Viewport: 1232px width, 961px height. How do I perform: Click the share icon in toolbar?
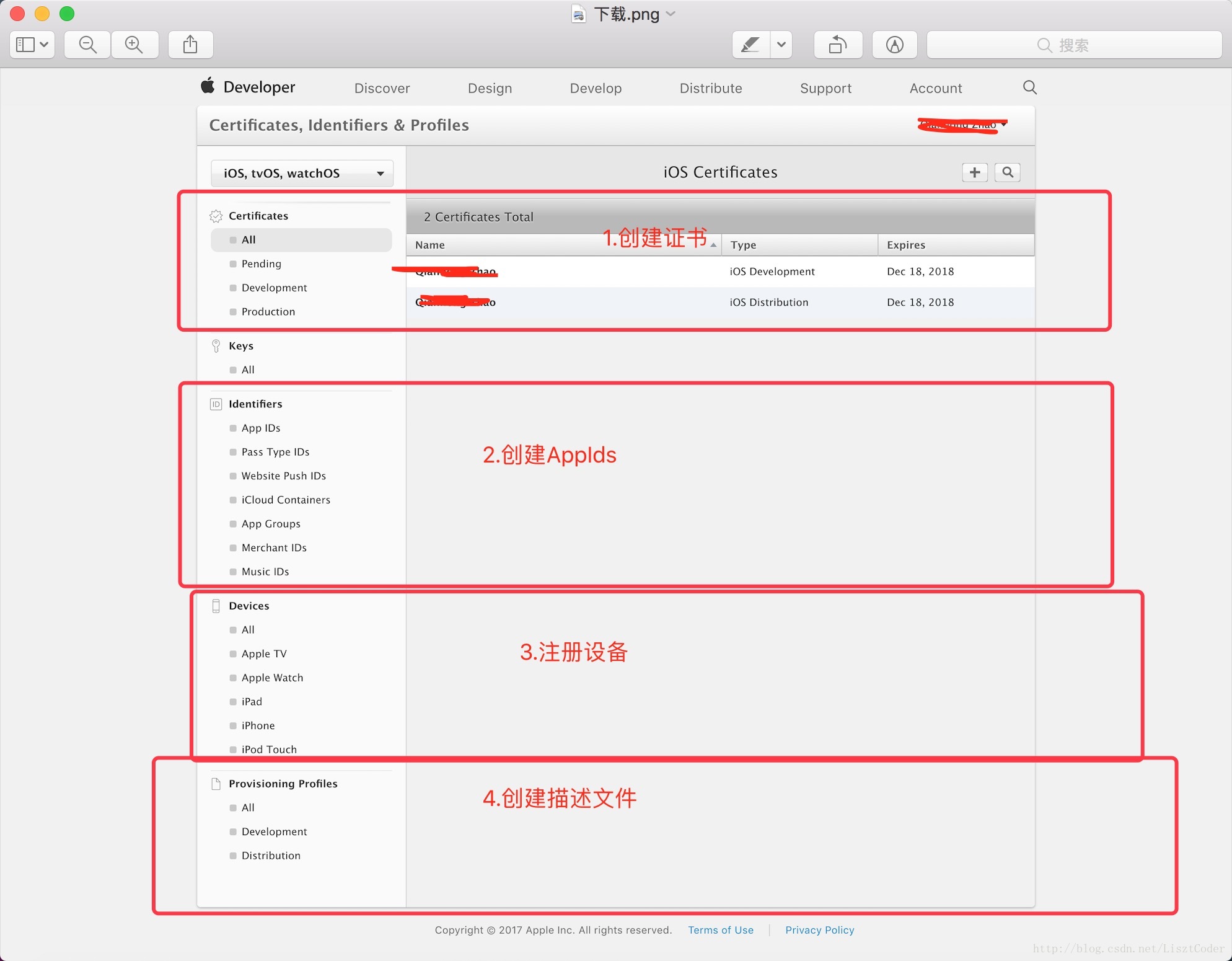click(x=191, y=45)
